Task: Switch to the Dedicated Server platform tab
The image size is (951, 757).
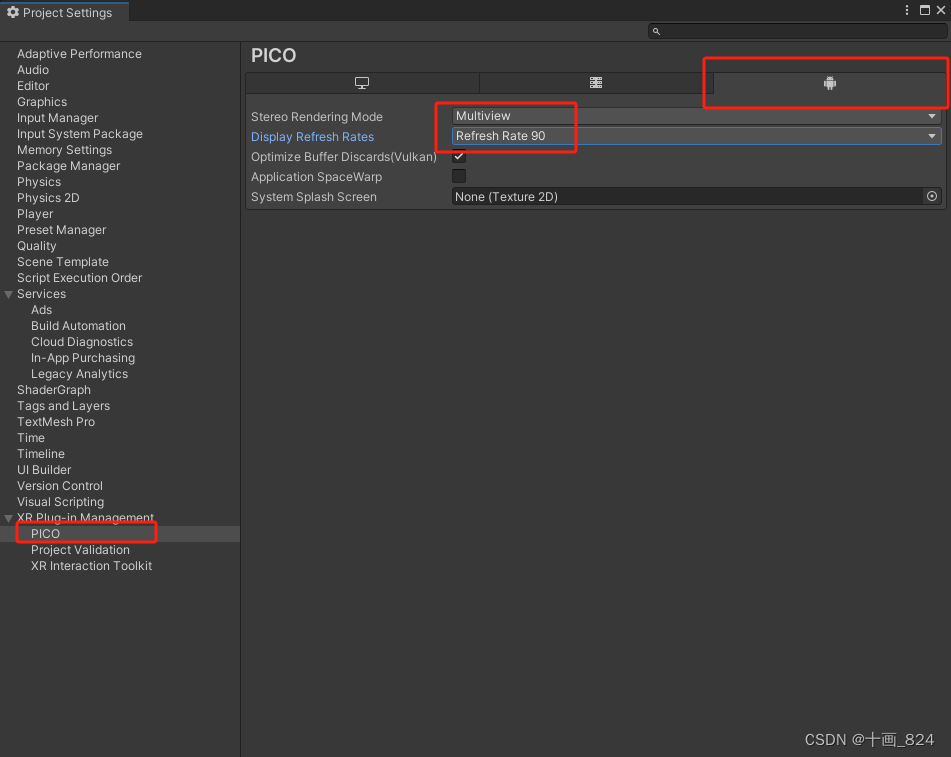Action: (x=596, y=83)
